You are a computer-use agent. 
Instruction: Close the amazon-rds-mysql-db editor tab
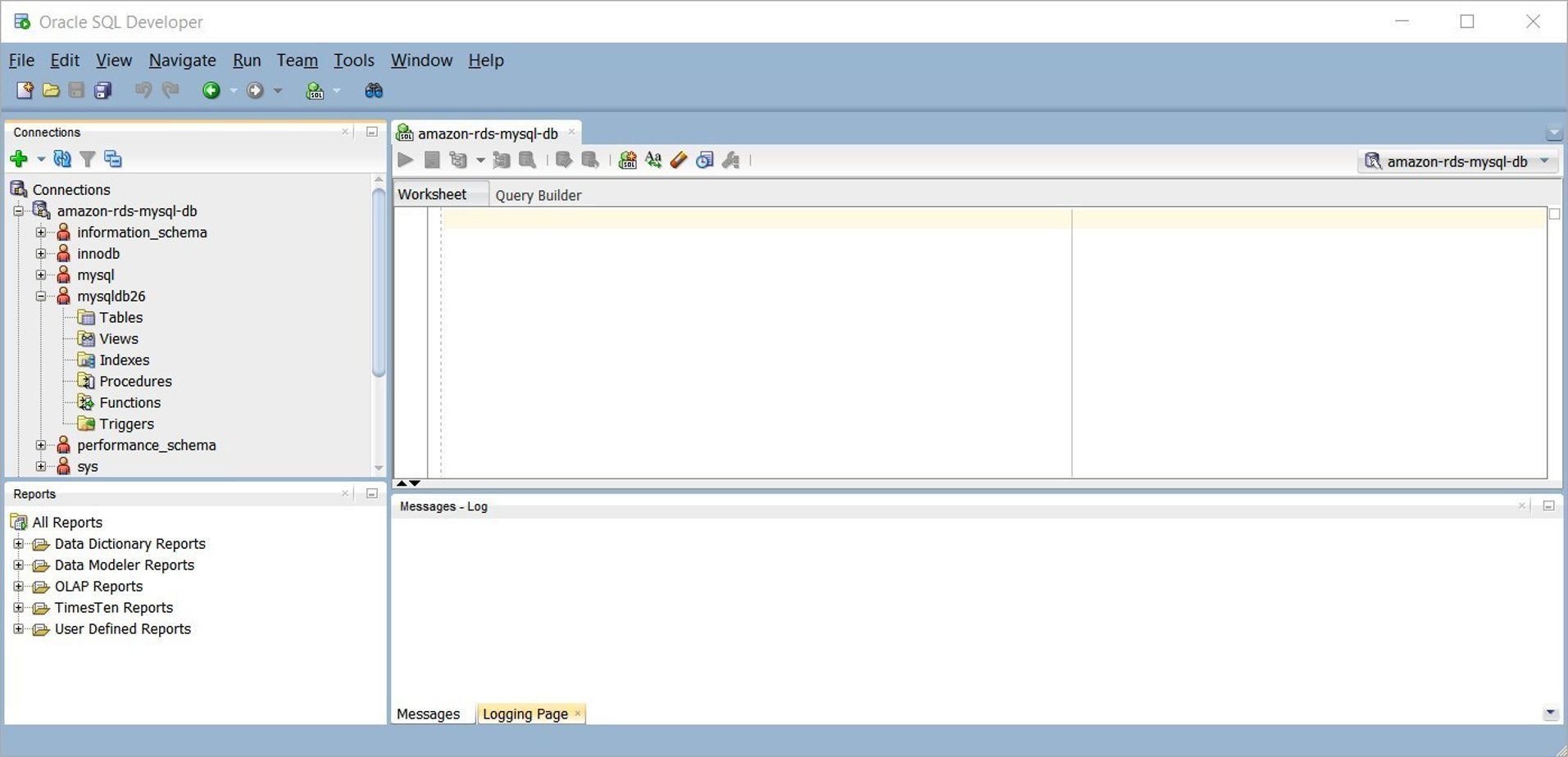pyautogui.click(x=571, y=132)
